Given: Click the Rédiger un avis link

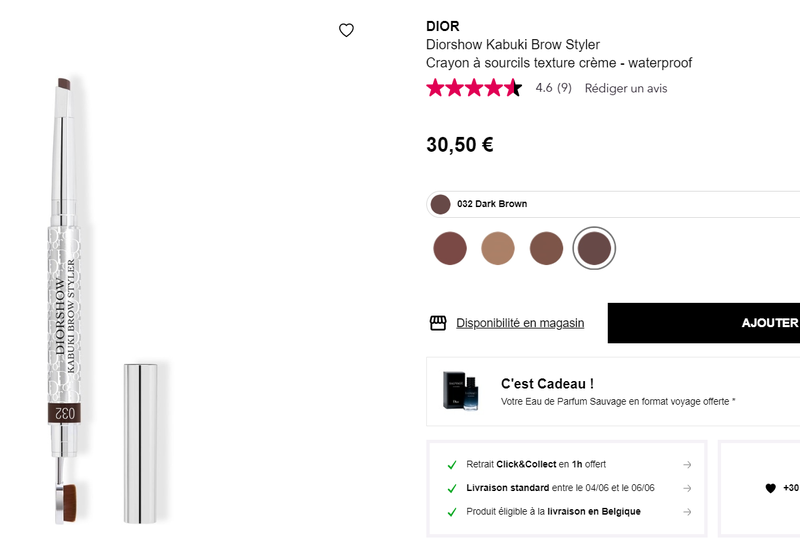Looking at the screenshot, I should pos(626,88).
